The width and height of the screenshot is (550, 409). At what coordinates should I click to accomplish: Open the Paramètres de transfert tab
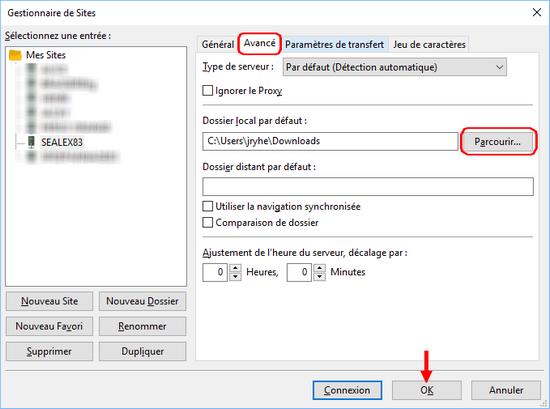[x=334, y=45]
